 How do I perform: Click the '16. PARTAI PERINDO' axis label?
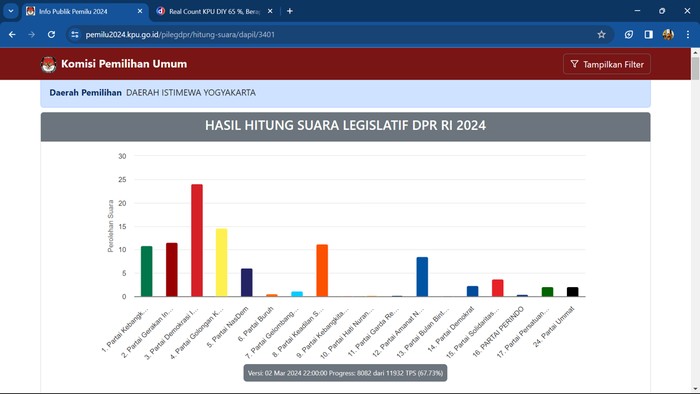pos(498,332)
